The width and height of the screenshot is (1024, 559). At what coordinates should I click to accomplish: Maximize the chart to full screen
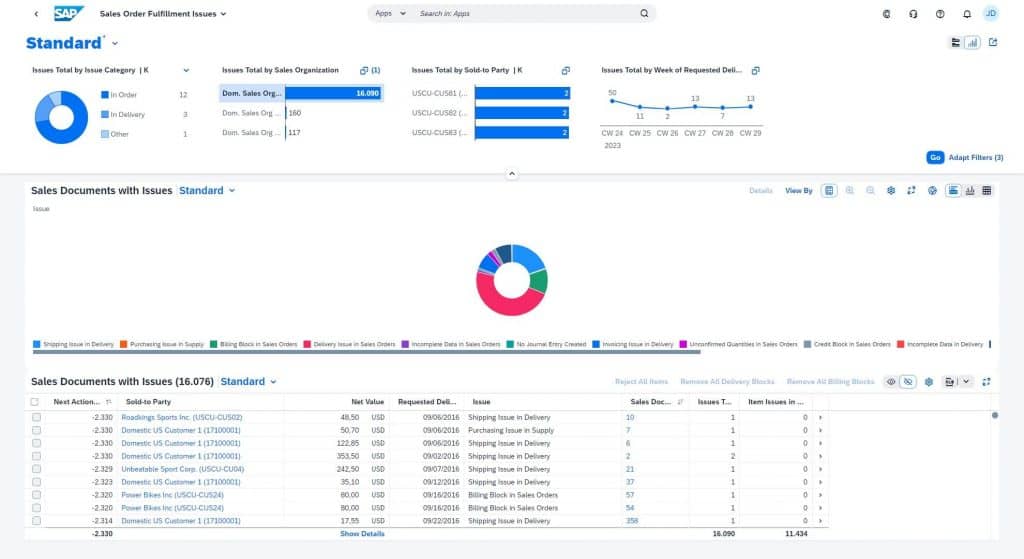[x=911, y=191]
